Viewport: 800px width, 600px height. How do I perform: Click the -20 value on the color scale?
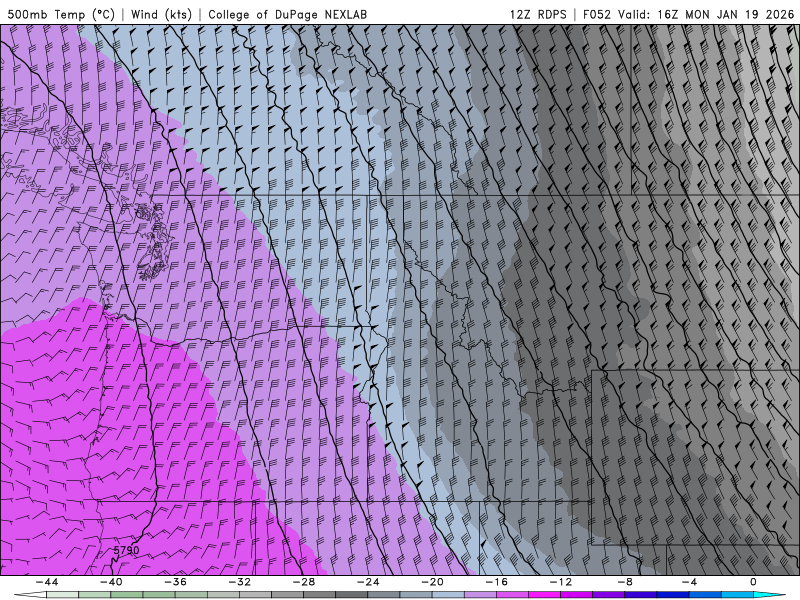432,582
